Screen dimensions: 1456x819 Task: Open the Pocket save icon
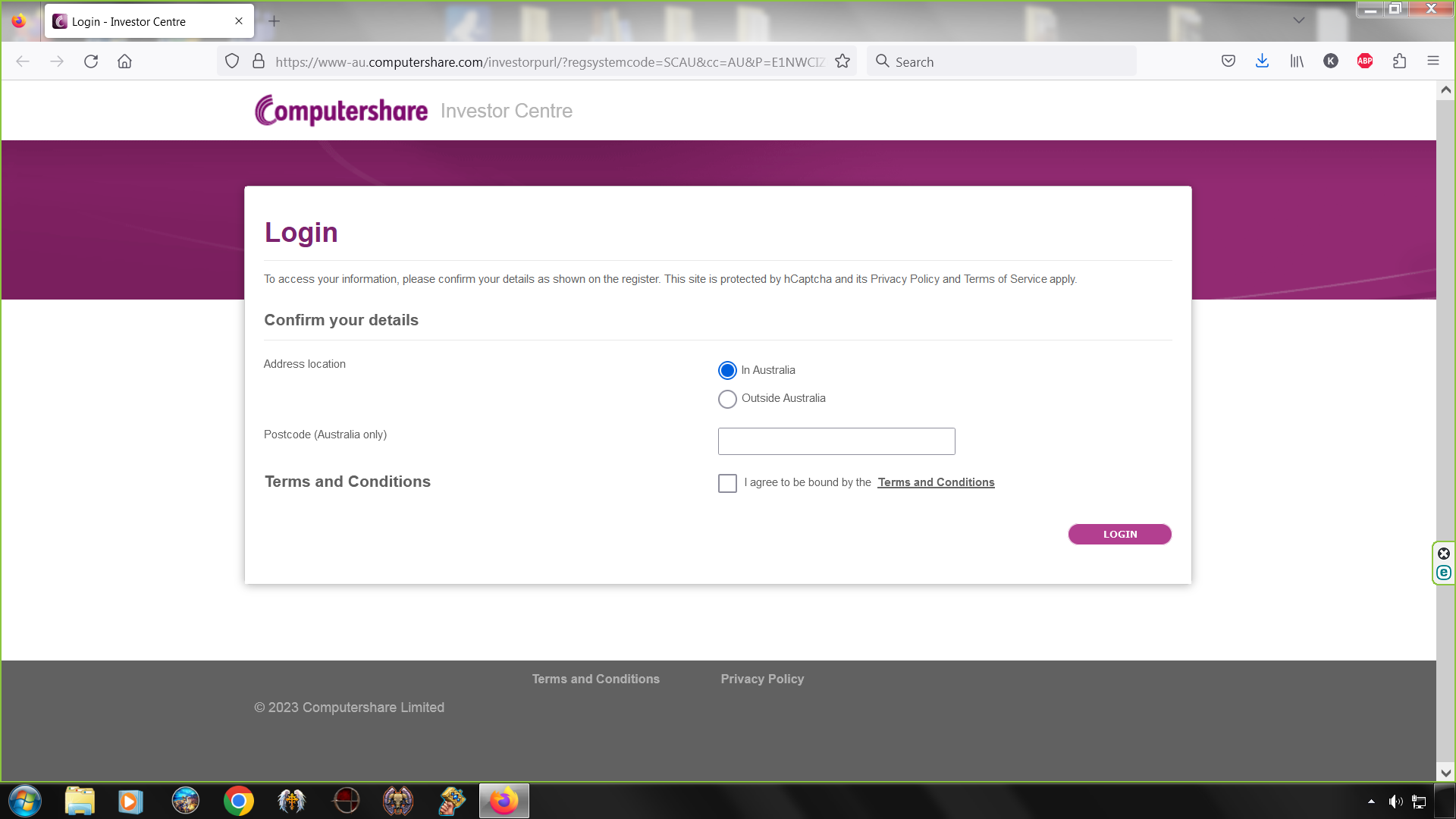[x=1228, y=61]
